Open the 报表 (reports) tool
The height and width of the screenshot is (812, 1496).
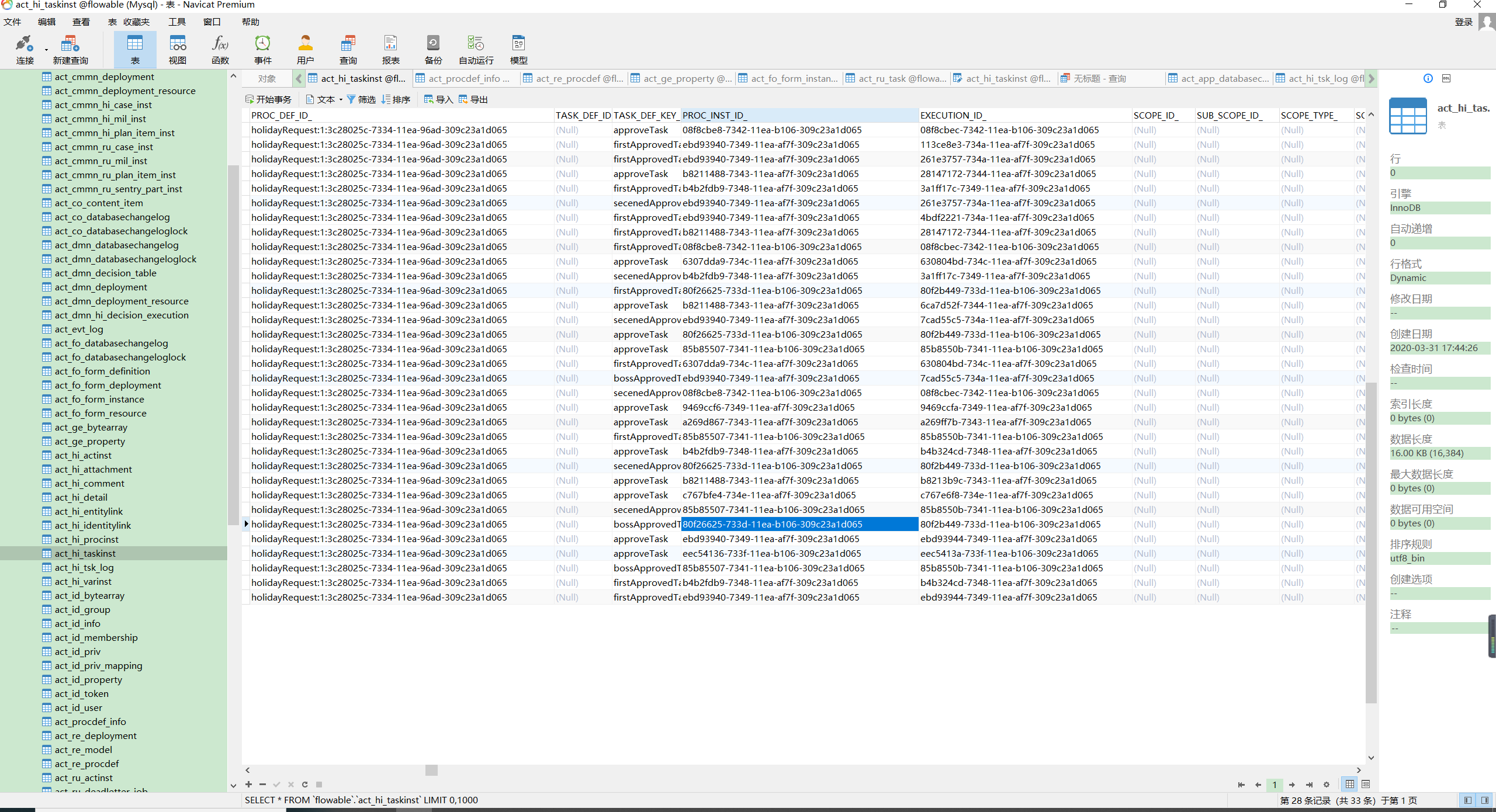pyautogui.click(x=390, y=49)
